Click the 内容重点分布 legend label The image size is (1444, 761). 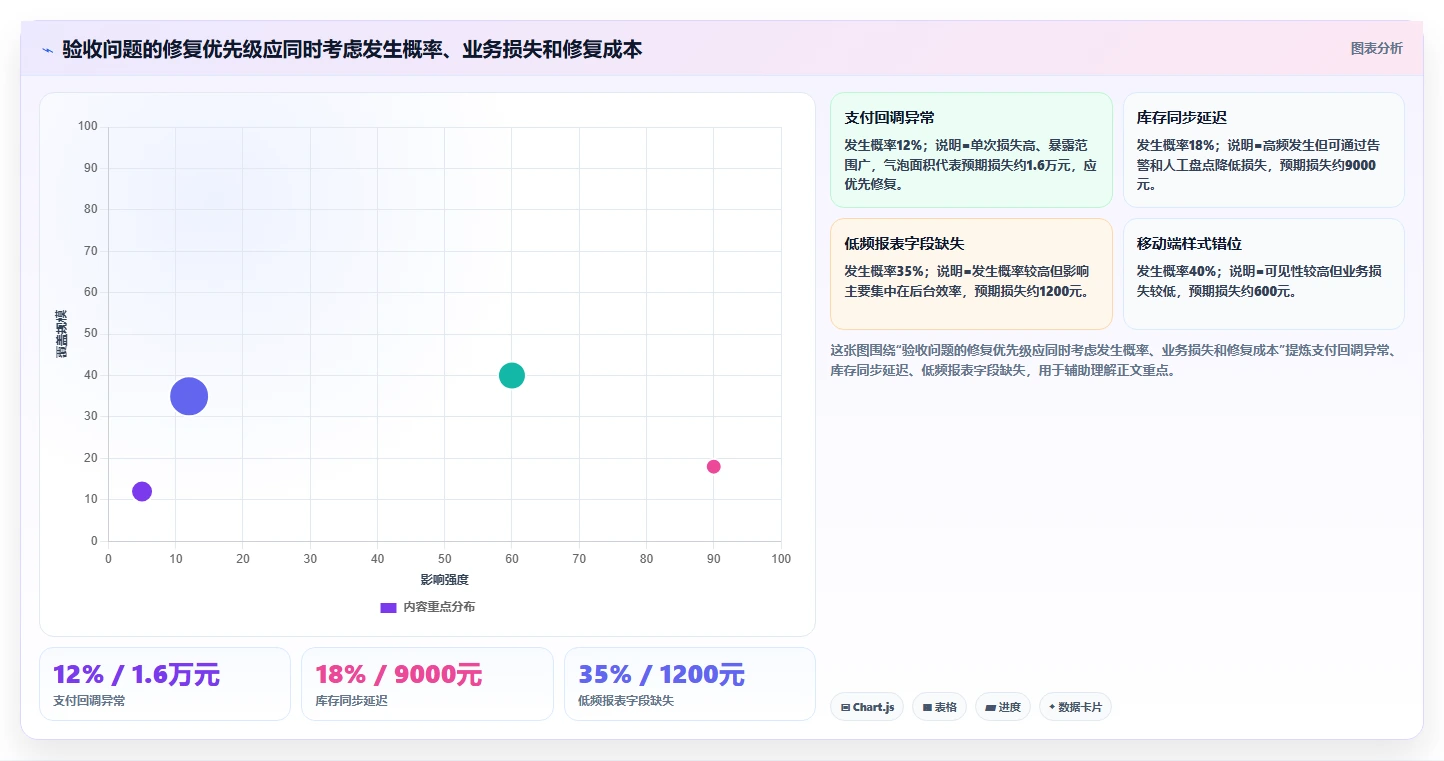coord(439,607)
